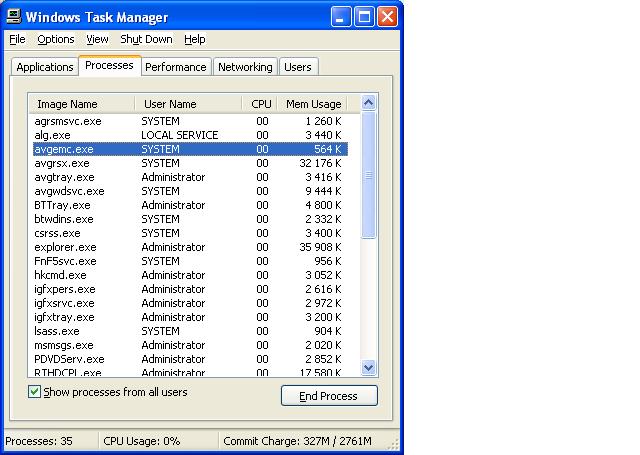
Task: Select the agrsmsvc.exe process row
Action: 190,121
